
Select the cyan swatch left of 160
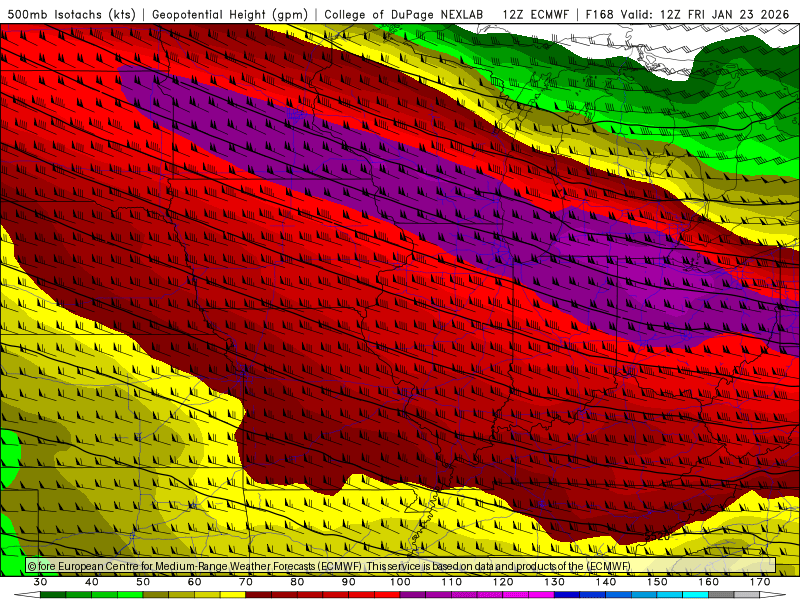click(695, 595)
